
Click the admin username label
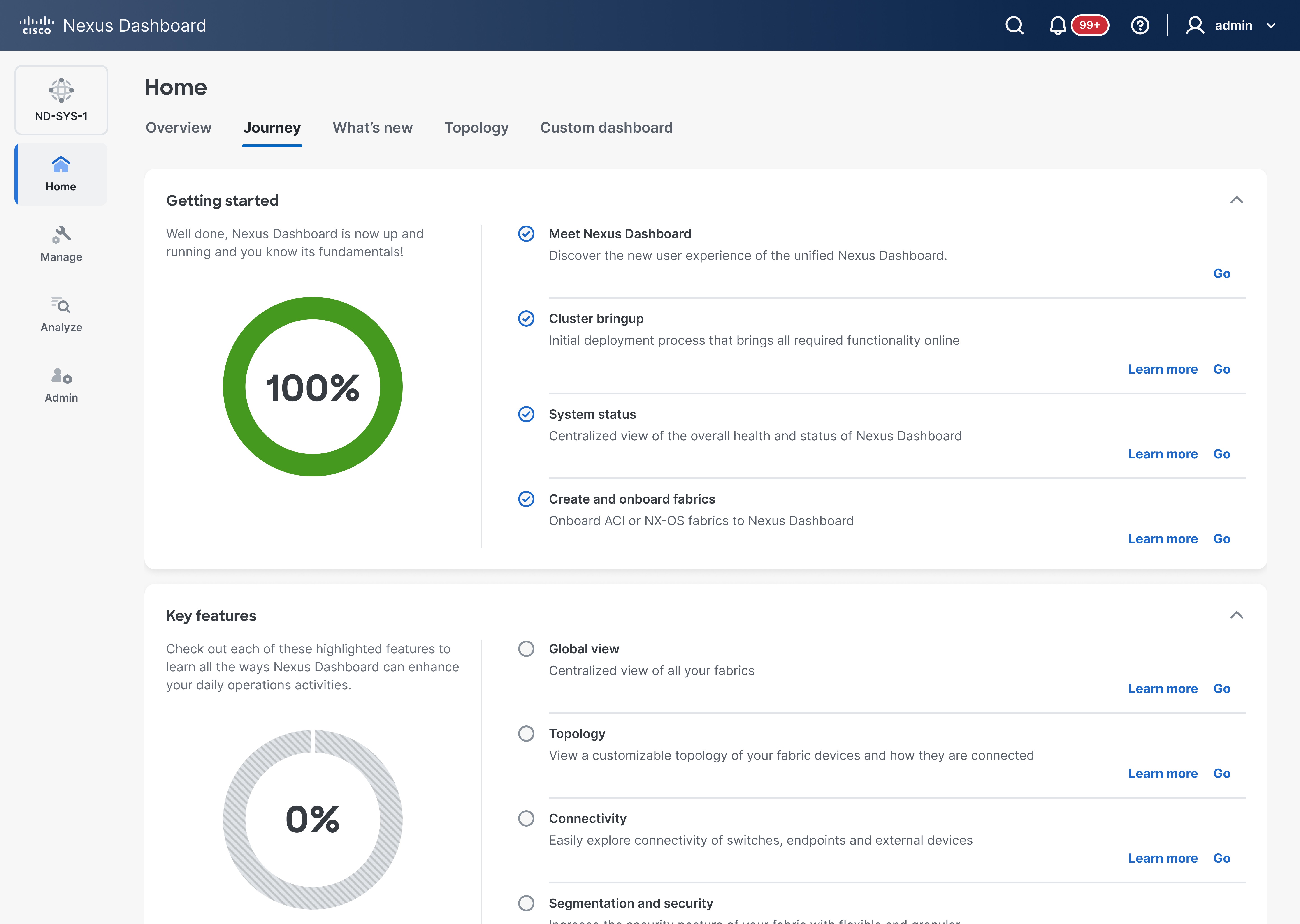click(x=1233, y=25)
